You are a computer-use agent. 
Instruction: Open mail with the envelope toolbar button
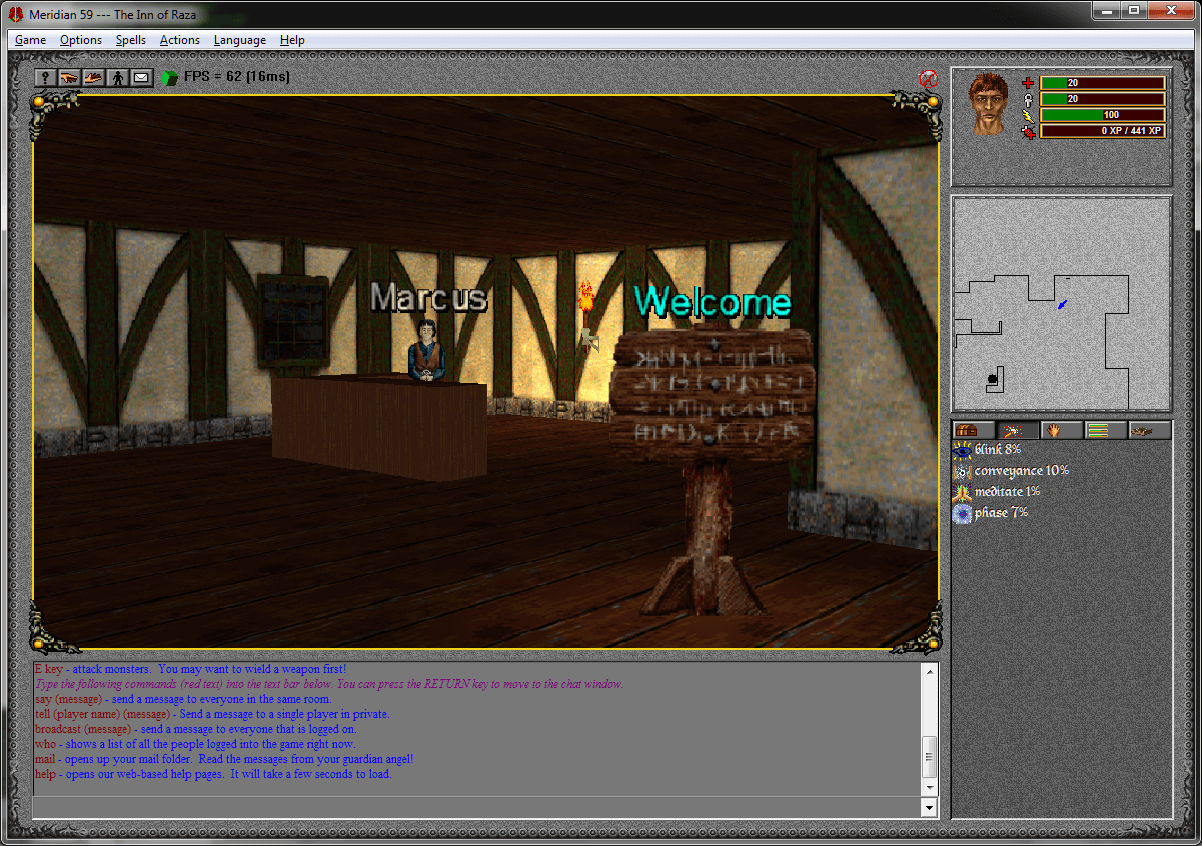[x=142, y=77]
